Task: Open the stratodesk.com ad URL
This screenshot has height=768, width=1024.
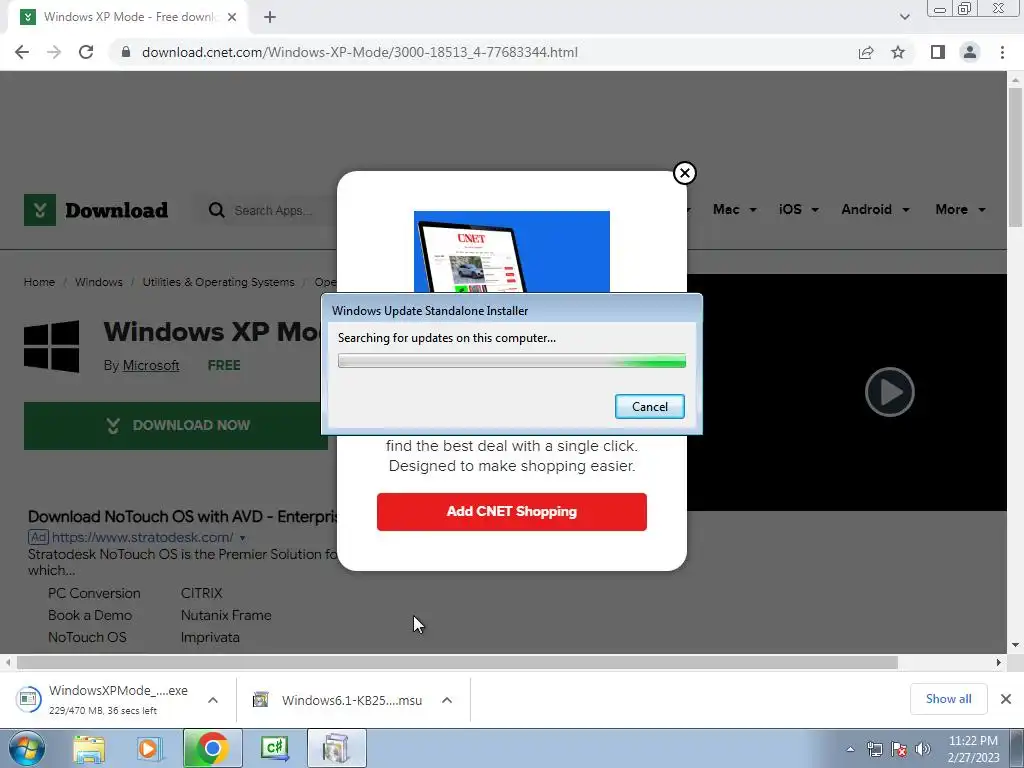Action: (142, 537)
